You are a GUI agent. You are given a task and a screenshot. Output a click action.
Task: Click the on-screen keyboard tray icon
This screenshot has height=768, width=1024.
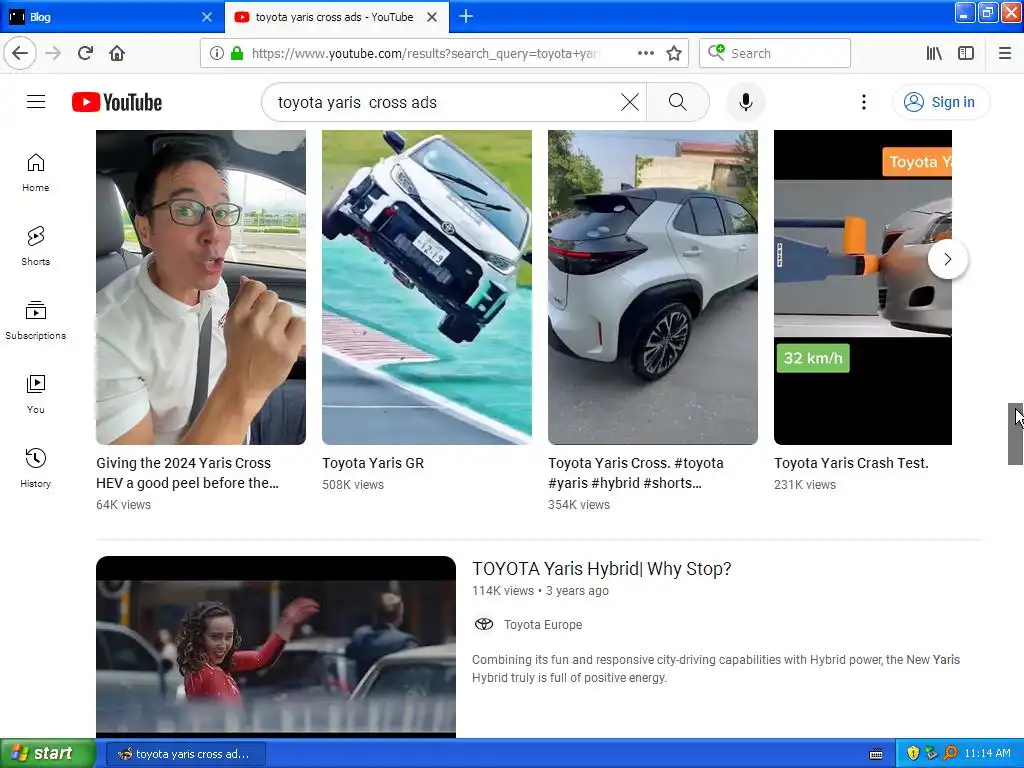(876, 754)
